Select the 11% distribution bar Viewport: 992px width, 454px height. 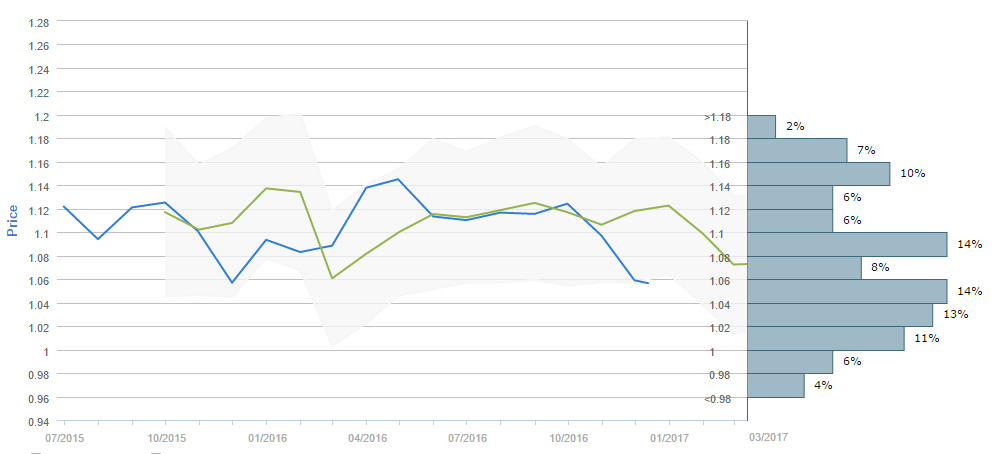(825, 338)
